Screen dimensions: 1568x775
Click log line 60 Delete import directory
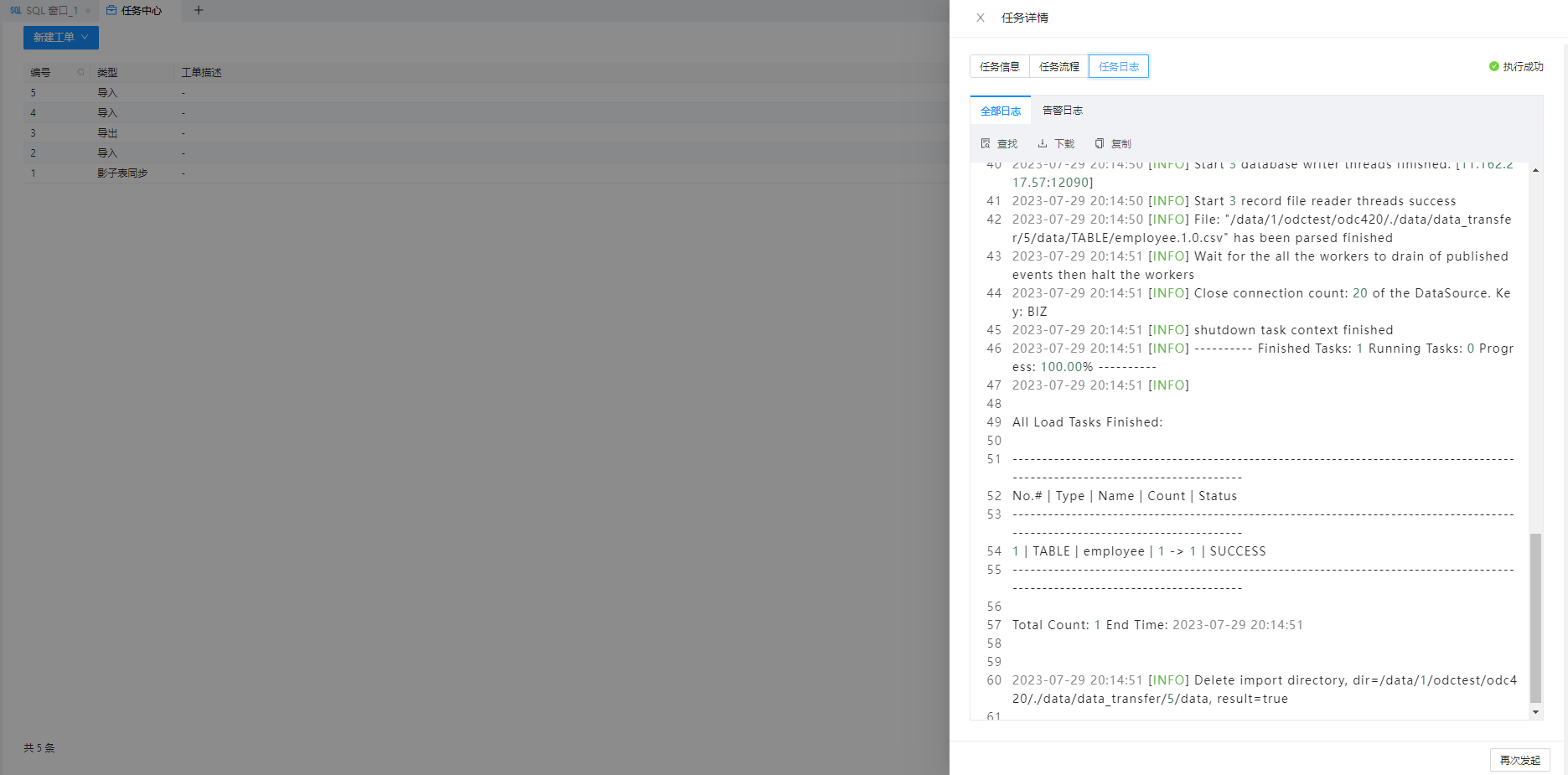point(1265,690)
